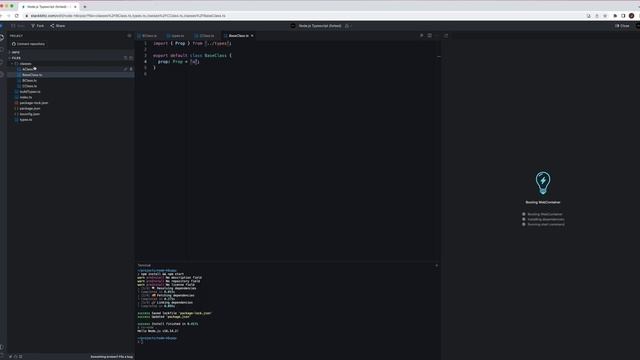Open the Fork project button
Viewport: 640px width, 360px height.
pos(37,26)
